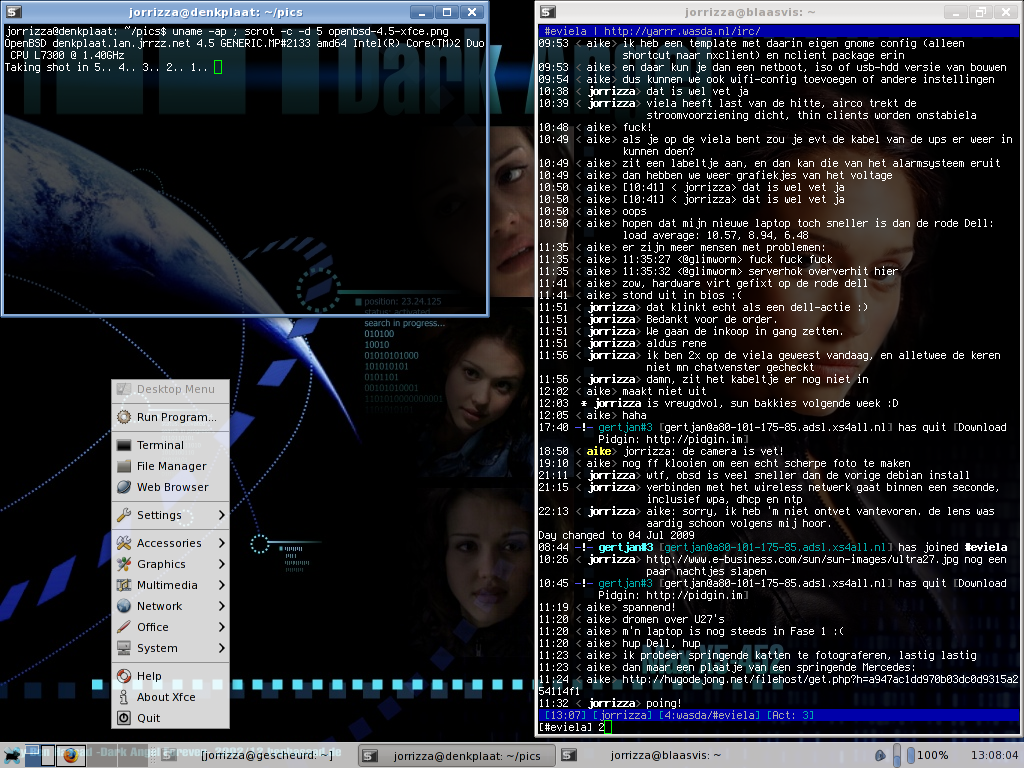Click the power icon next to Quit

click(x=123, y=718)
